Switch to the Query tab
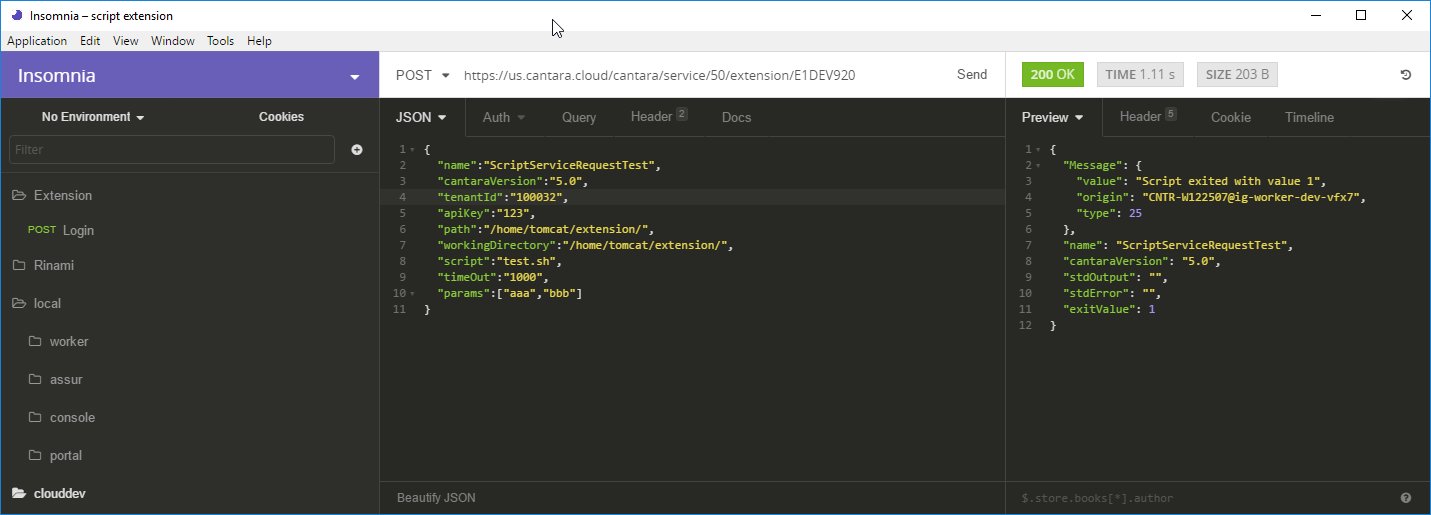1431x515 pixels. point(578,117)
